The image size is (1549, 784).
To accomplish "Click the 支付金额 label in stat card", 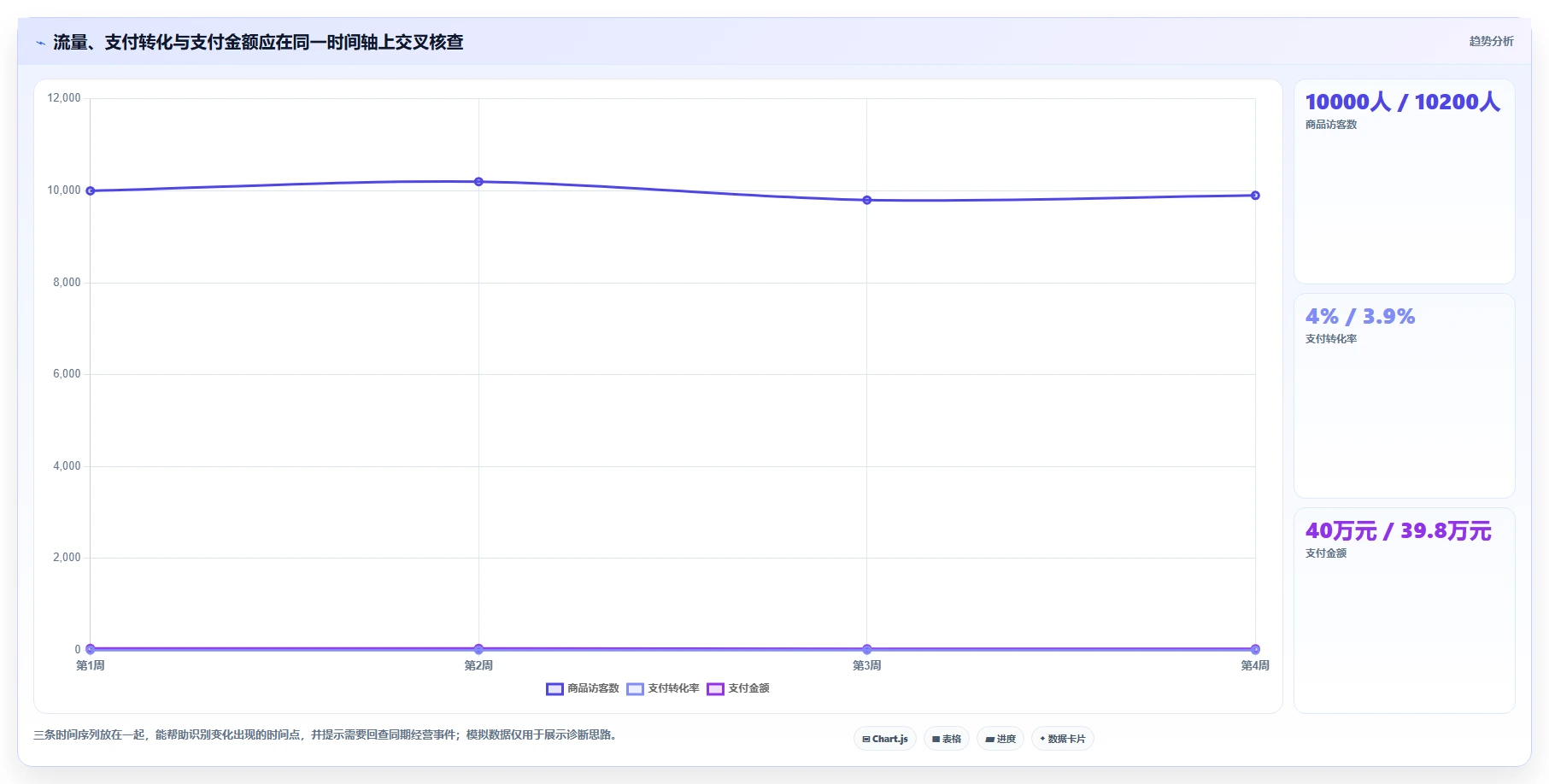I will (x=1326, y=553).
